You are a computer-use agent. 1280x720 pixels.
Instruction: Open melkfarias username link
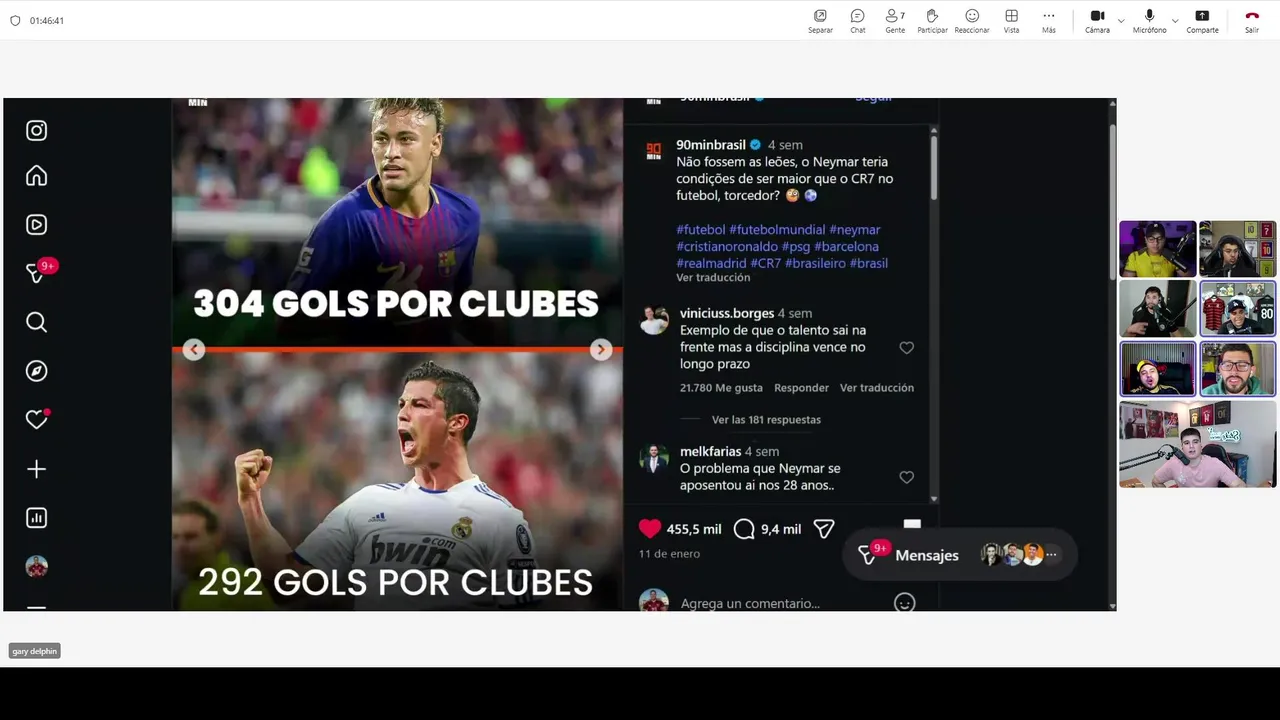710,452
